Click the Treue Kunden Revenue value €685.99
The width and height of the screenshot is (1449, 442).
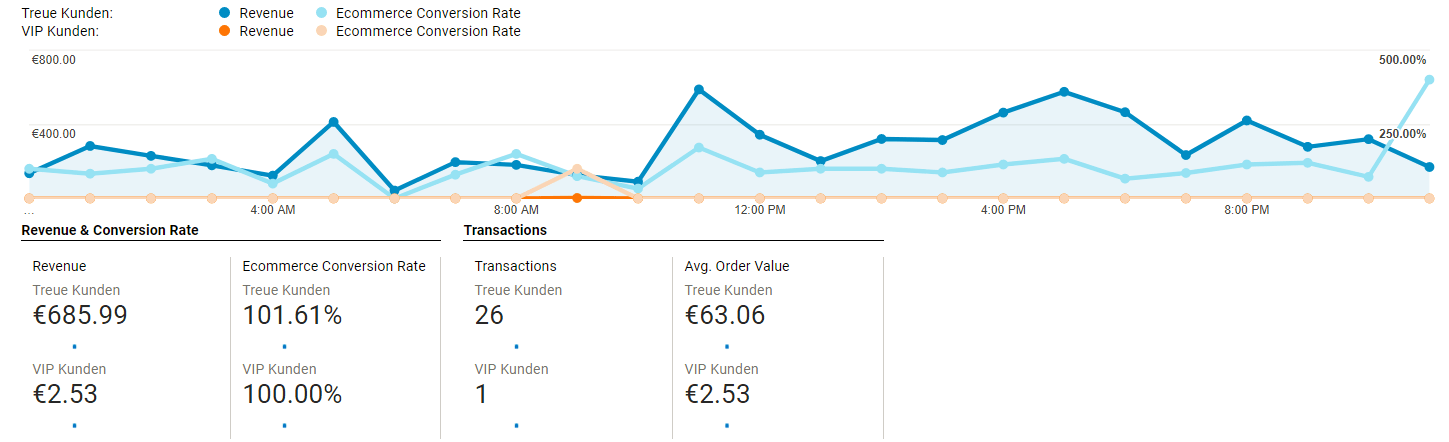point(80,315)
